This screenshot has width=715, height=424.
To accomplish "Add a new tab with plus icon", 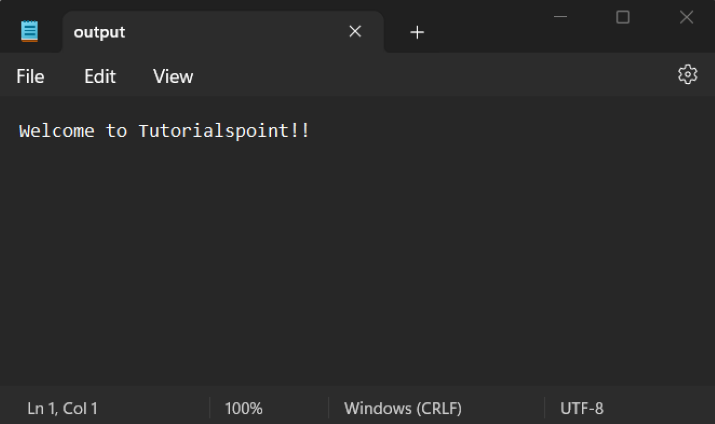I will pyautogui.click(x=417, y=32).
